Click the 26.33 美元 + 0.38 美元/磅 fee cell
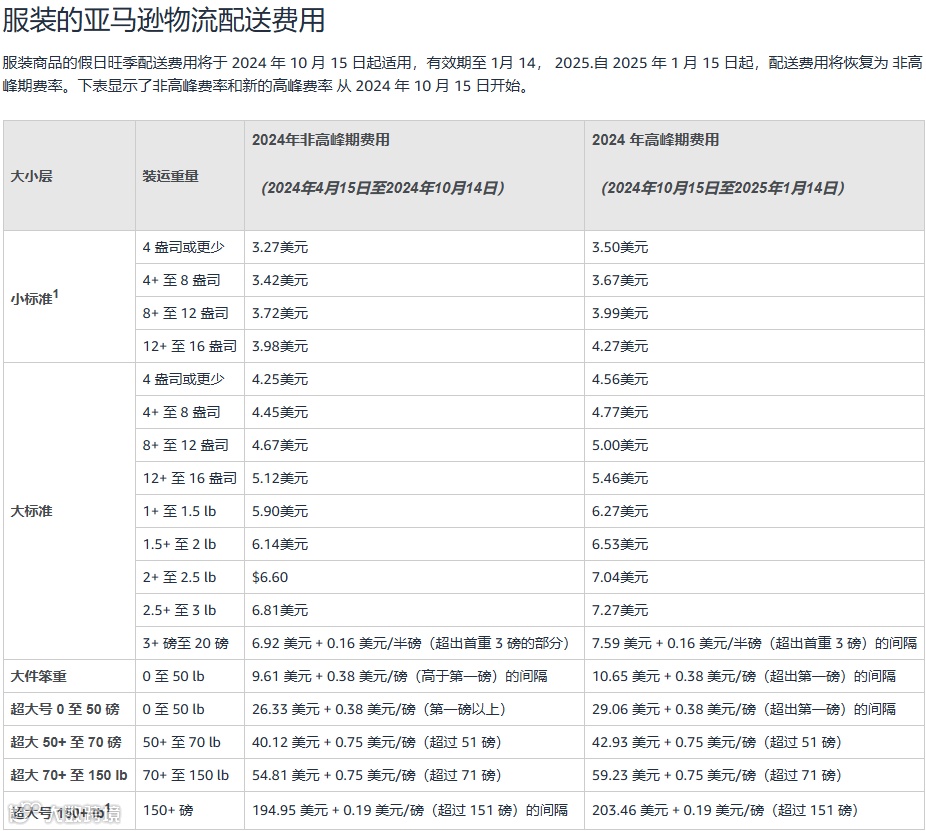 coord(415,709)
